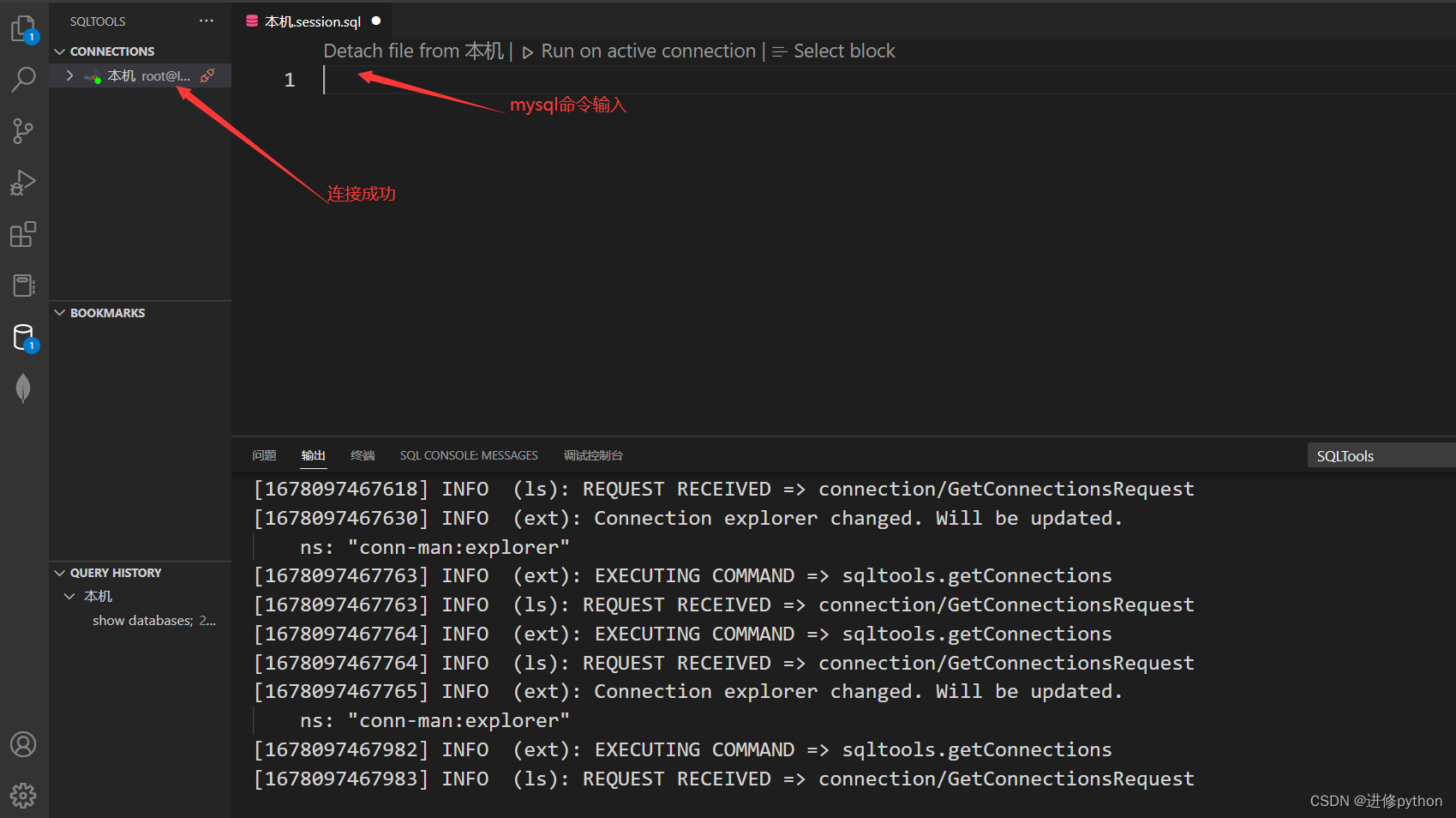Open the notebook-style icon below Extensions
Image resolution: width=1456 pixels, height=818 pixels.
(x=23, y=286)
